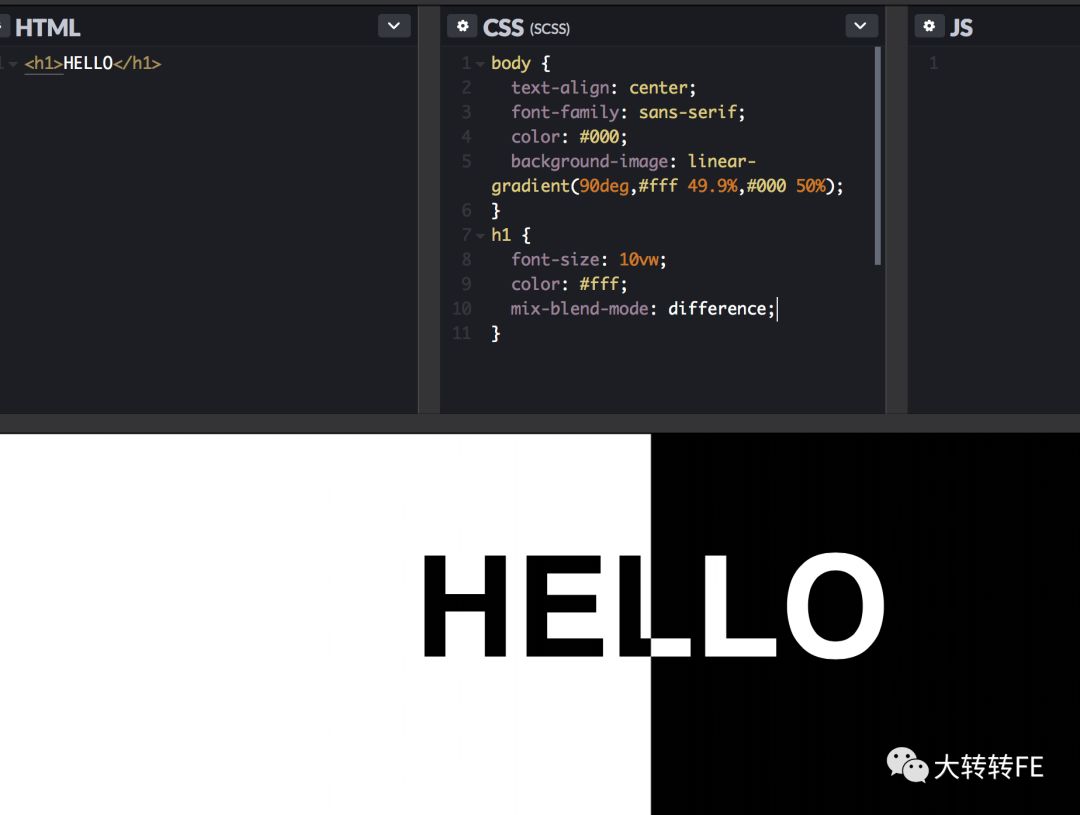Expand the HTML panel dropdown menu

pyautogui.click(x=394, y=26)
